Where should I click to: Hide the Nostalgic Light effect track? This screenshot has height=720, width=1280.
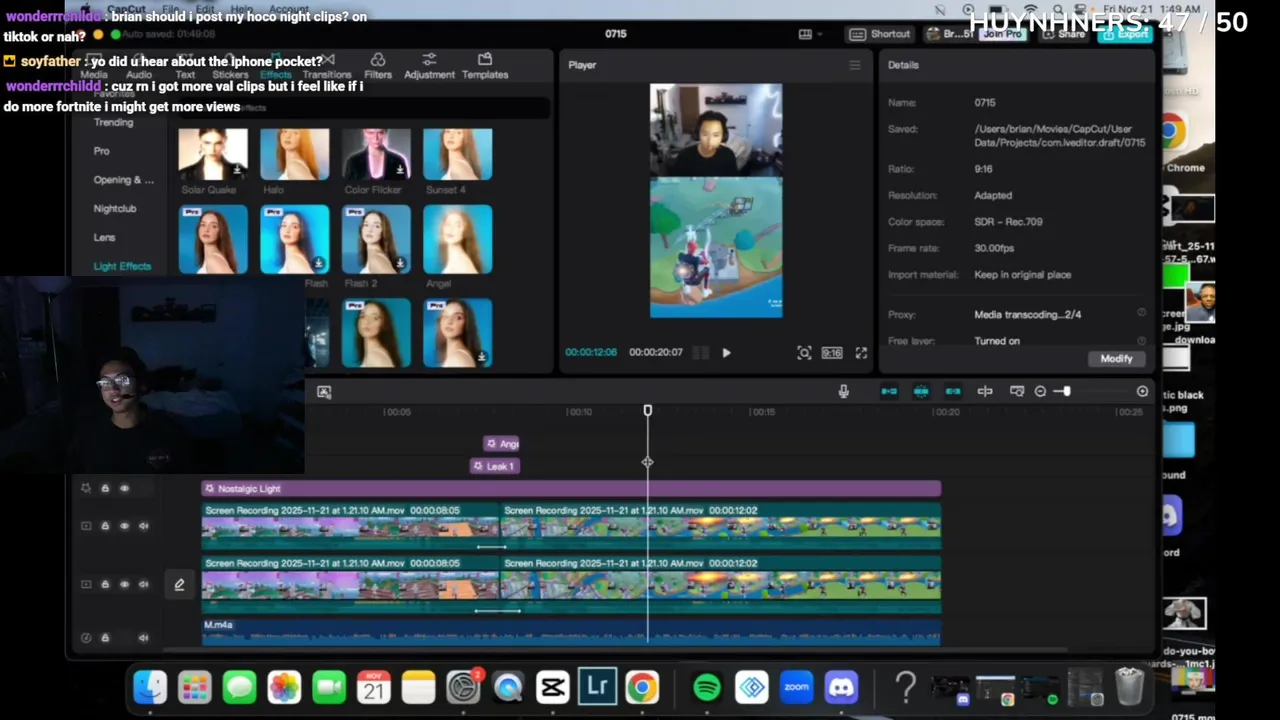coord(125,489)
